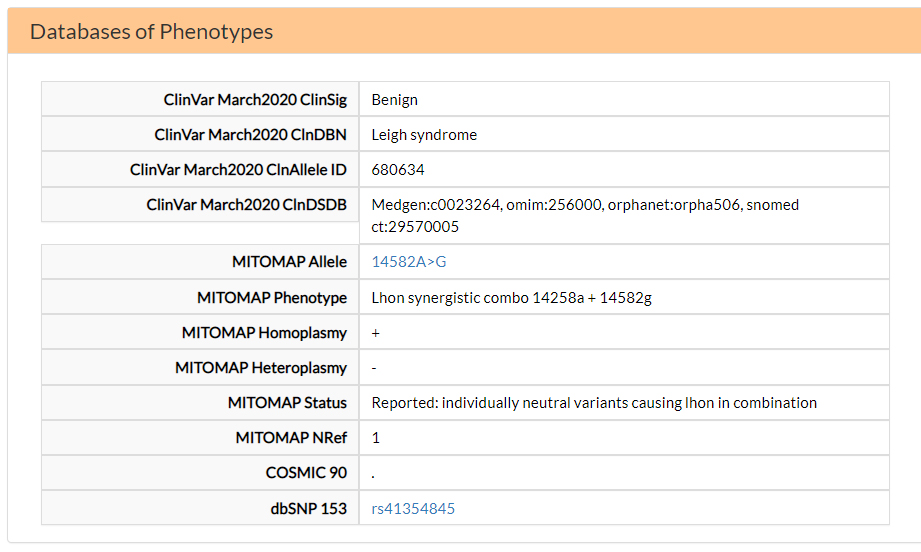The width and height of the screenshot is (921, 552).
Task: Click the ClinVar March2020 ClnDSDB label
Action: pos(246,205)
